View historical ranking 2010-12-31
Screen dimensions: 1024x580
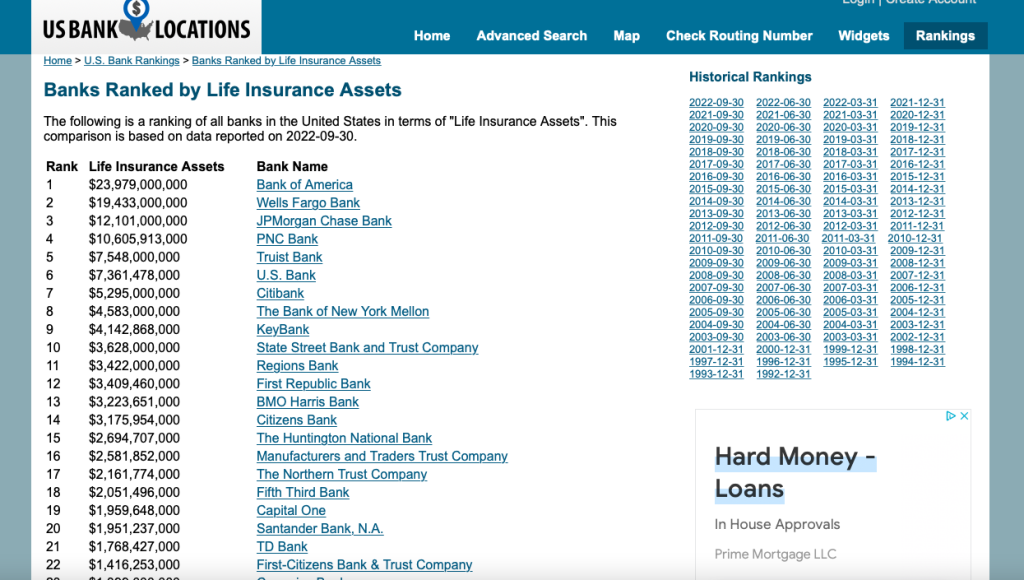pyautogui.click(x=915, y=238)
